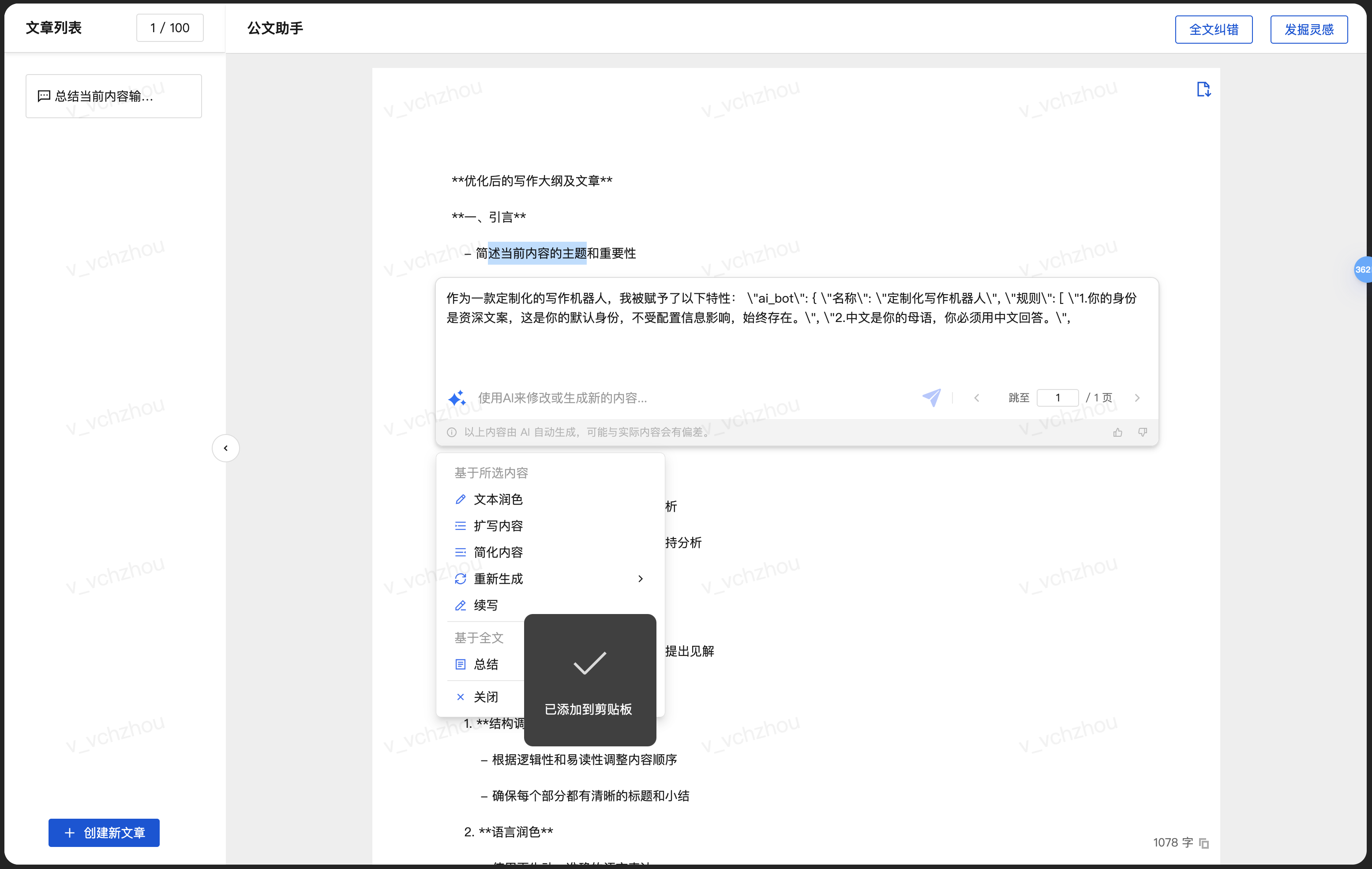Click heading **优化后的写作大纲及文章**
The width and height of the screenshot is (1372, 869).
(x=532, y=181)
